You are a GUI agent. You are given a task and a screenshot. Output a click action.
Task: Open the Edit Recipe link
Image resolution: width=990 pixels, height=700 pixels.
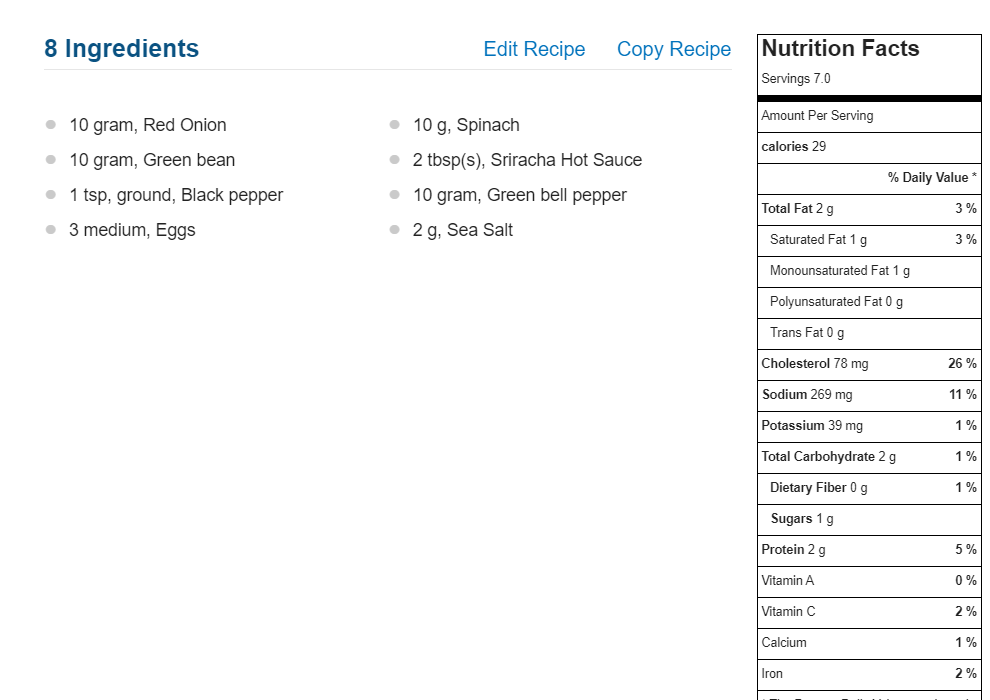(534, 49)
